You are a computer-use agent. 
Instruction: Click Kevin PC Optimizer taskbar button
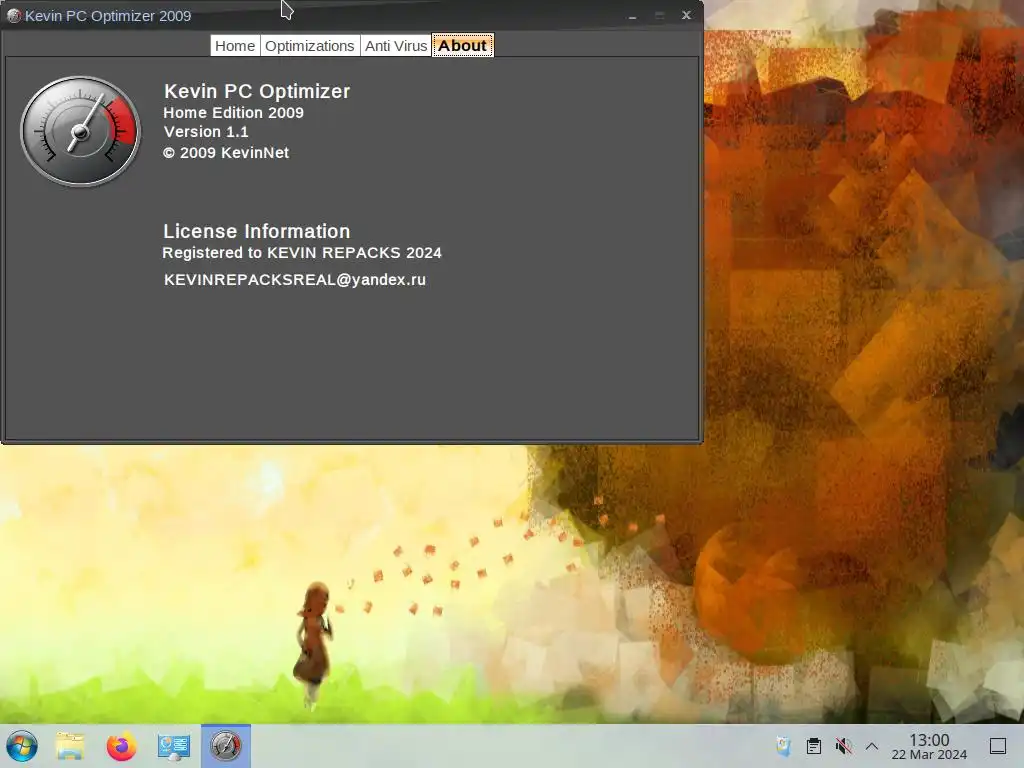coord(225,746)
